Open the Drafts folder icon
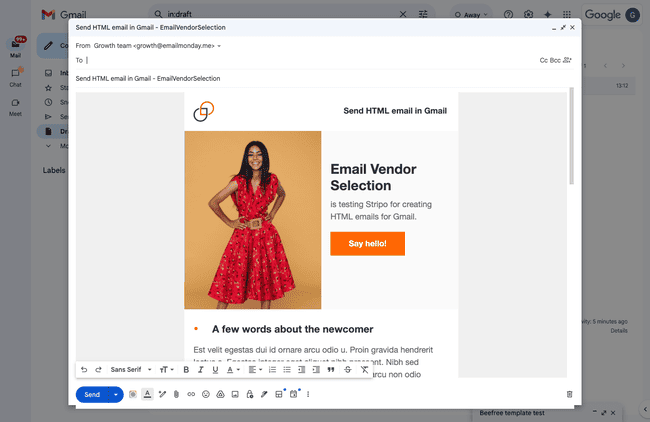Image resolution: width=650 pixels, height=422 pixels. 49,131
